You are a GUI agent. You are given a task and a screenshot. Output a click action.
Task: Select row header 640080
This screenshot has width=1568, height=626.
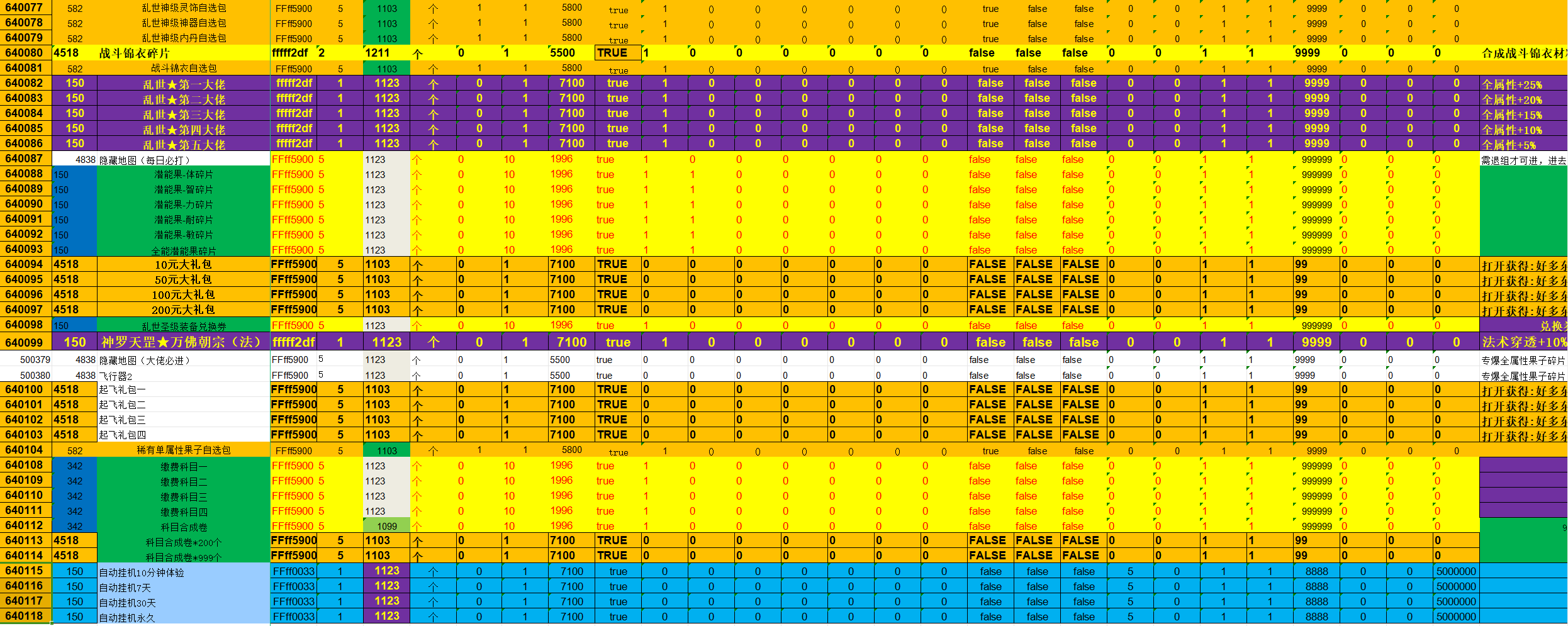click(x=25, y=53)
